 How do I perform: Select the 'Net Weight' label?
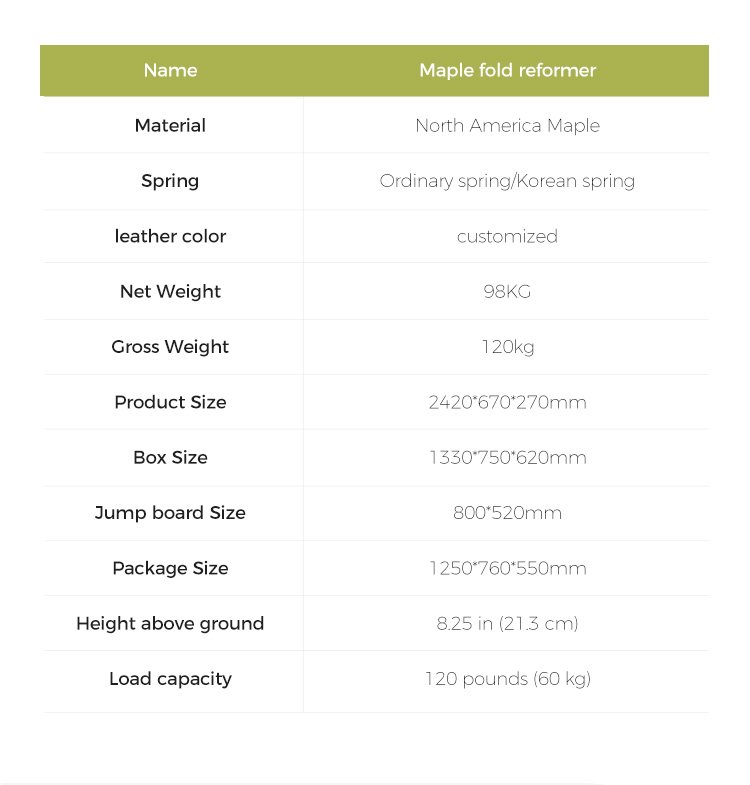point(170,291)
